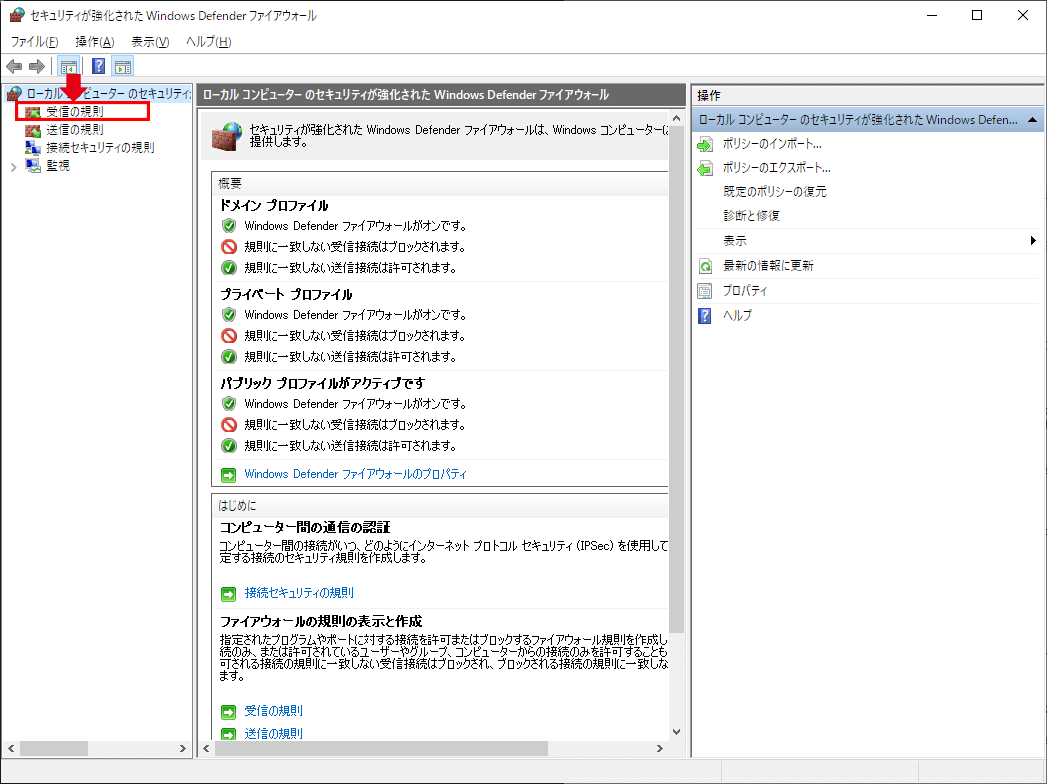Click the プロパティ icon in actions pane
The width and height of the screenshot is (1047, 784).
tap(705, 291)
